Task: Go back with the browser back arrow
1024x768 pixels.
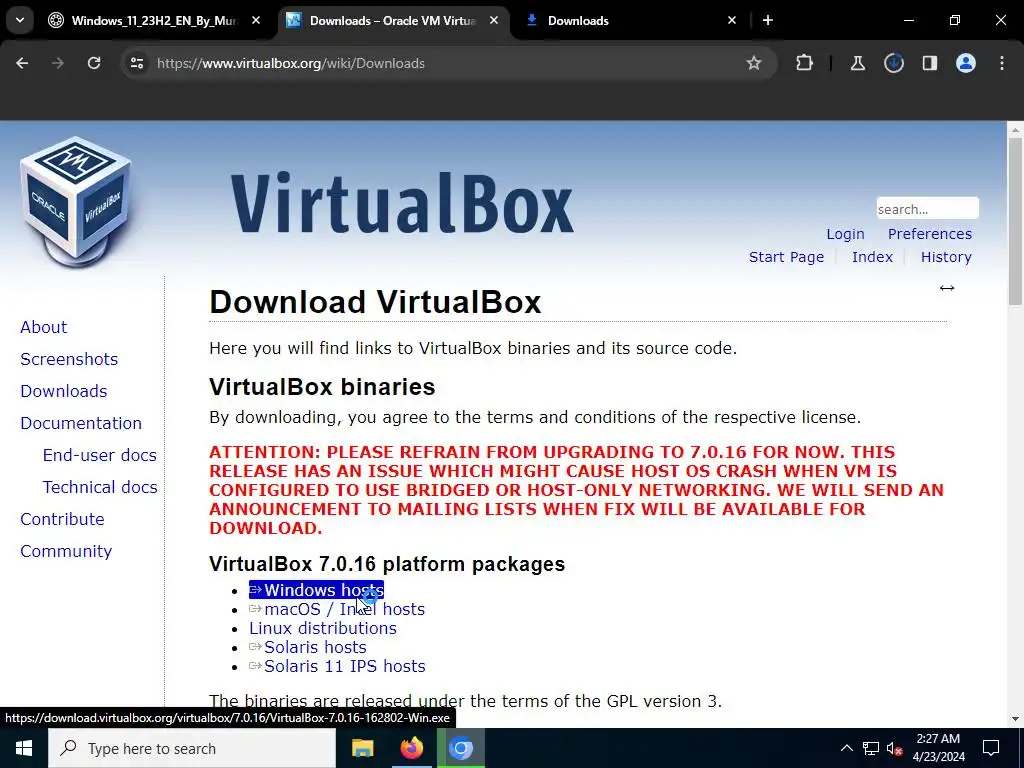Action: coord(22,63)
